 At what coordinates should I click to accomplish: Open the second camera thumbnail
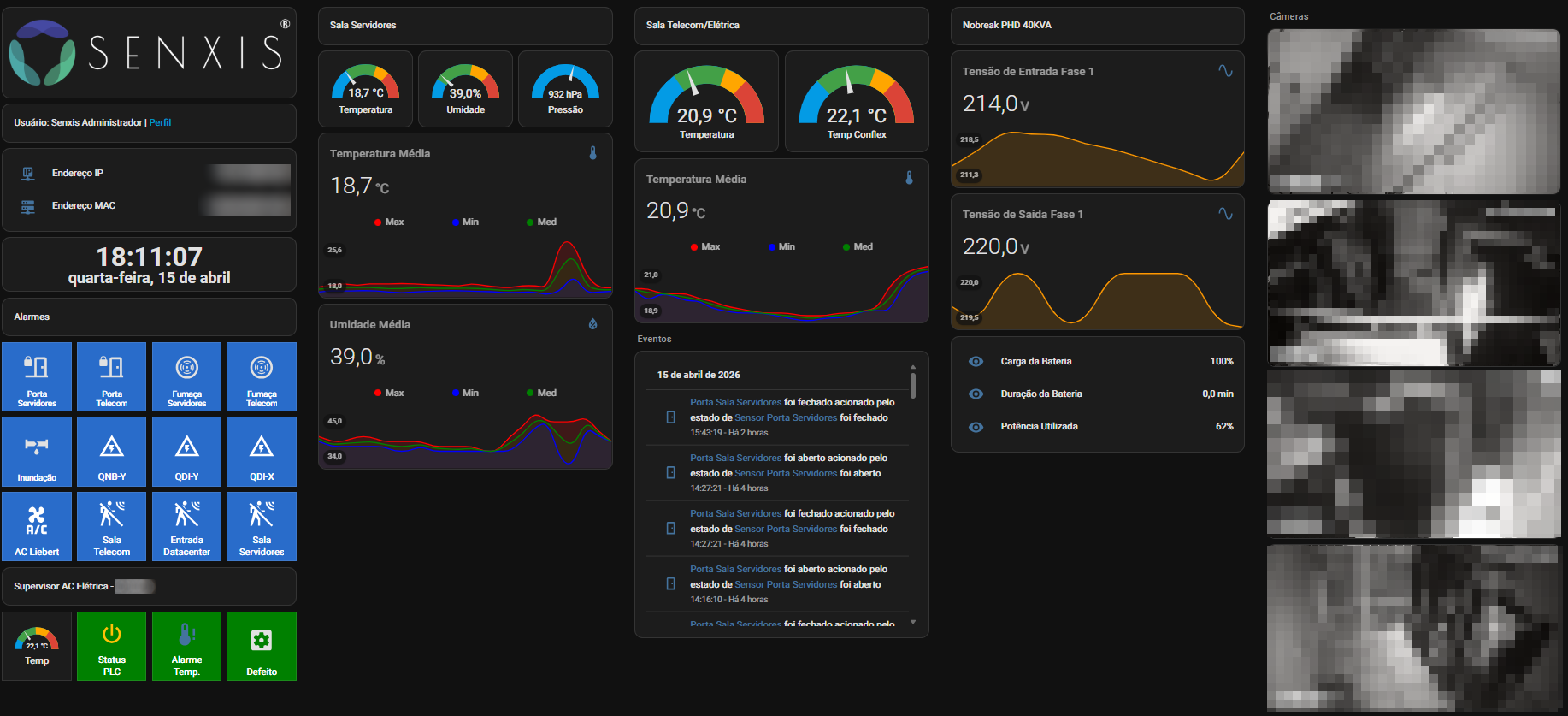point(1413,283)
